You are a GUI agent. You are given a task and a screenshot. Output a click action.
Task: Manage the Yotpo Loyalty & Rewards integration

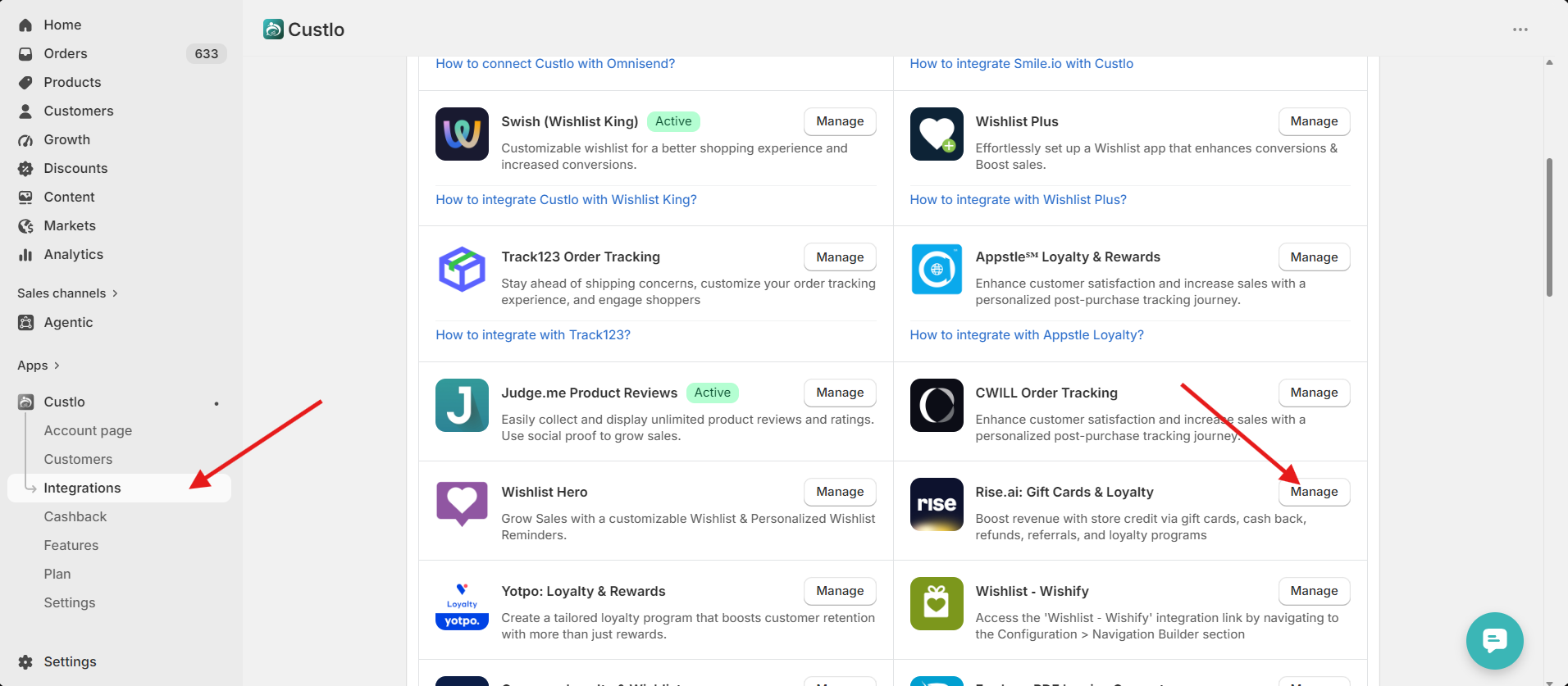pyautogui.click(x=840, y=591)
